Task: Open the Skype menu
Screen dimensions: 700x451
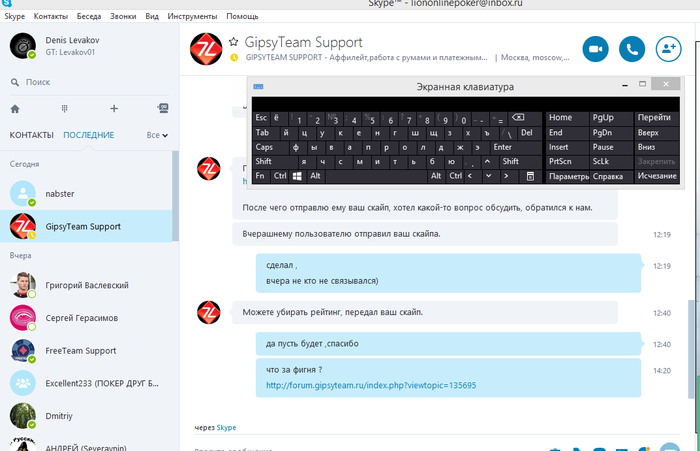Action: (x=14, y=16)
